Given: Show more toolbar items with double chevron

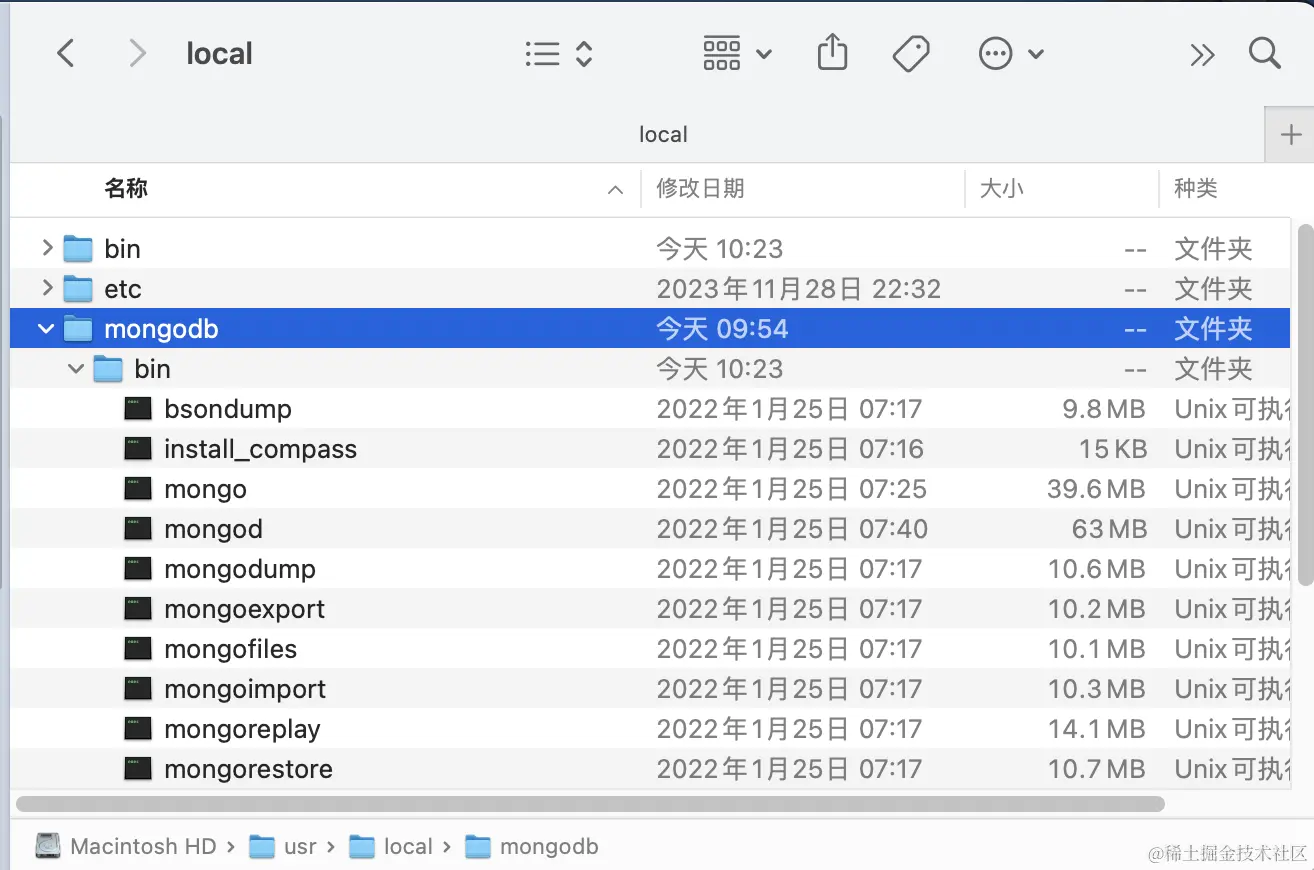Looking at the screenshot, I should 1202,54.
